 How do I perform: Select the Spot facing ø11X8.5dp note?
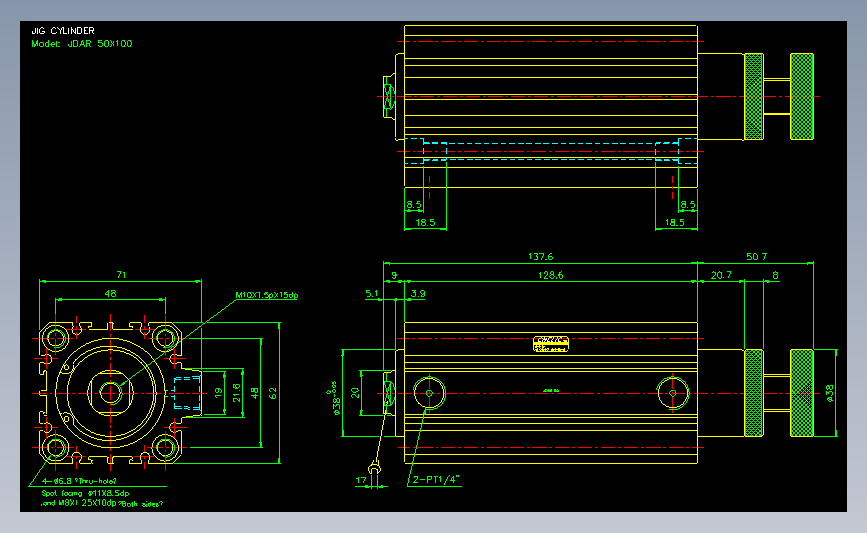[x=85, y=493]
